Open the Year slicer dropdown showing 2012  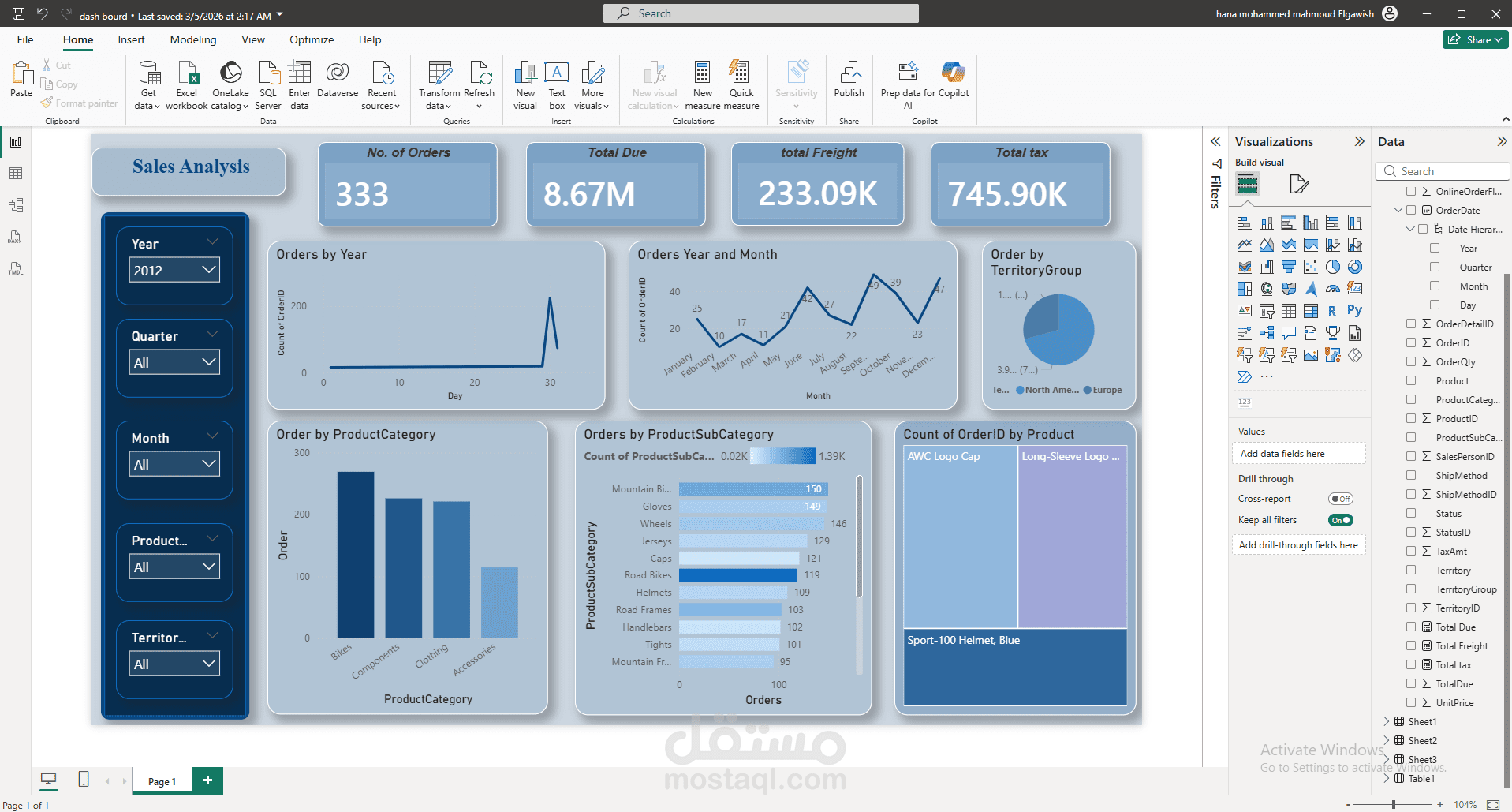pyautogui.click(x=174, y=270)
